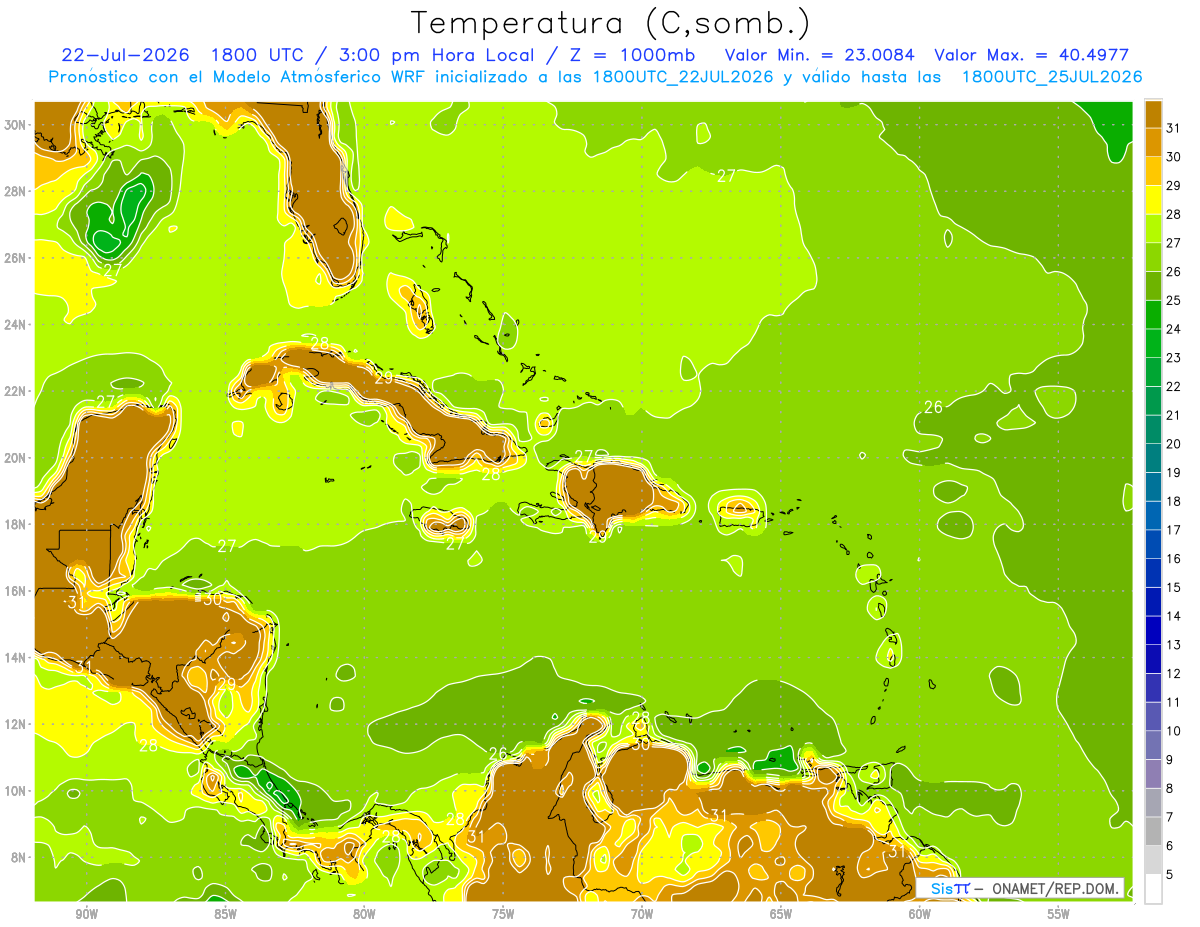
Task: Pick the gray swatch between legend 6 and 7
Action: pos(1152,831)
